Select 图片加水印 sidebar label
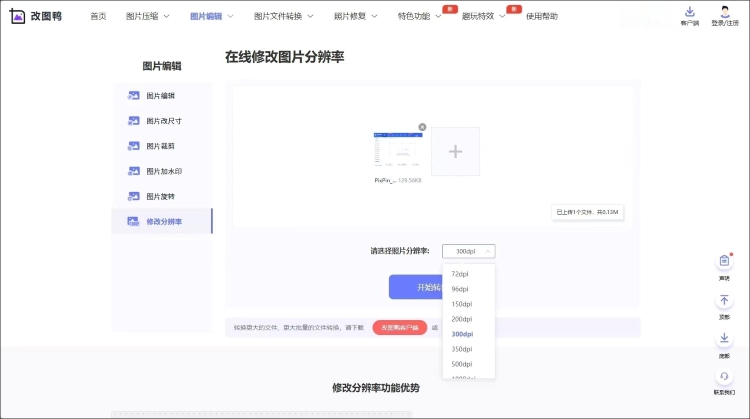 coord(164,171)
